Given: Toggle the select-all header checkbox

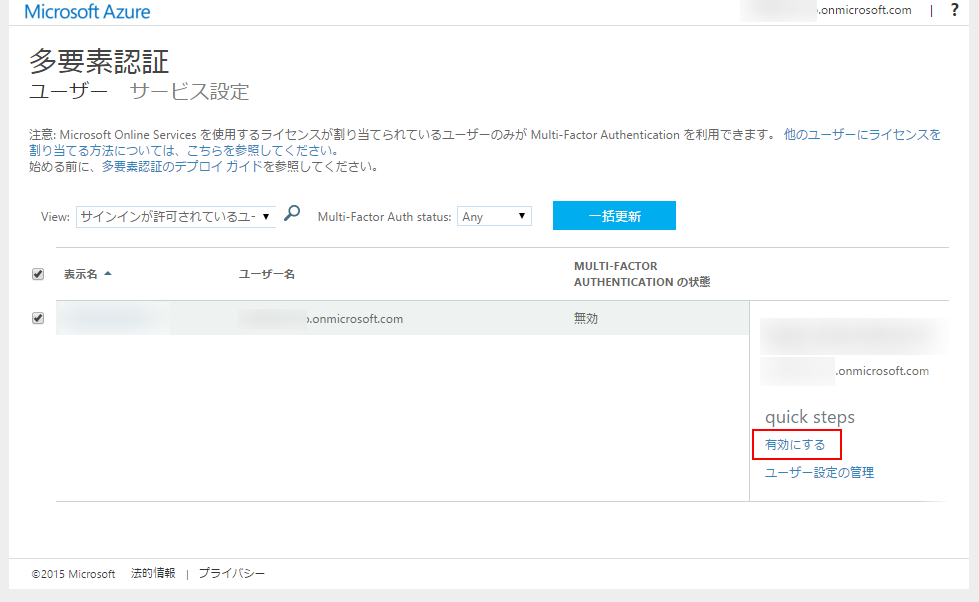Looking at the screenshot, I should click(x=38, y=274).
